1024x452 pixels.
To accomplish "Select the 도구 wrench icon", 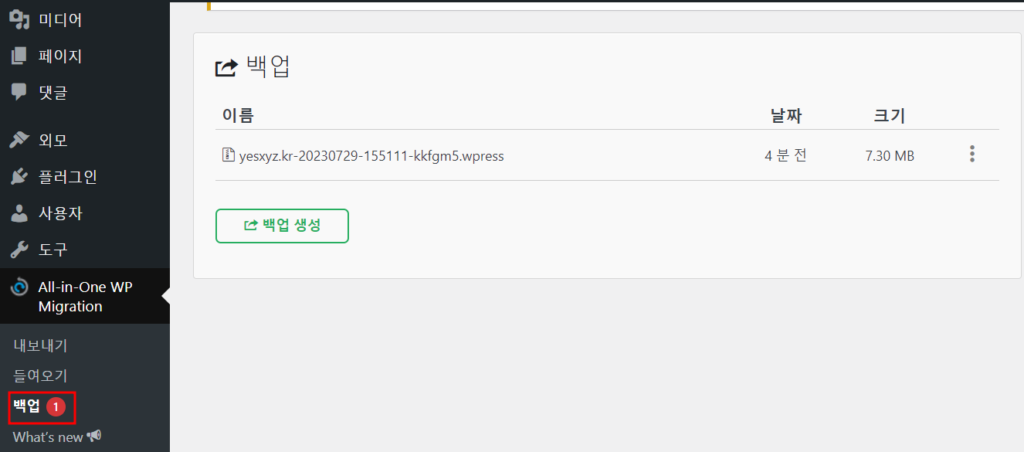I will click(20, 250).
